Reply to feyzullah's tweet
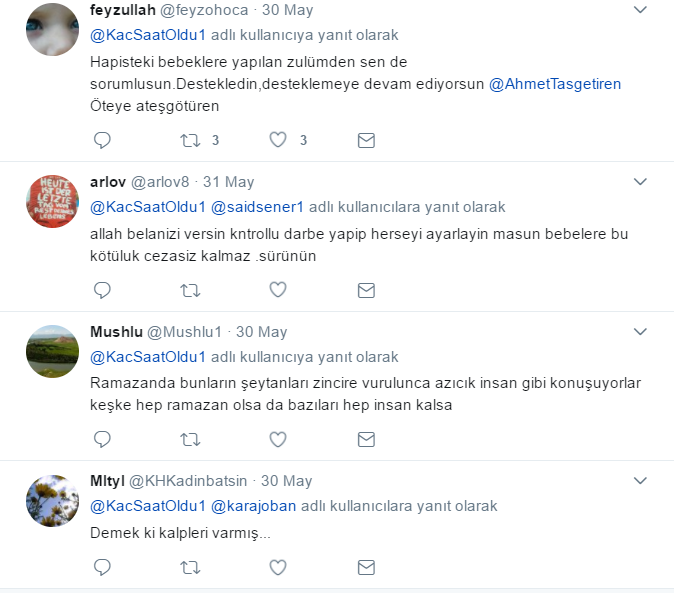 point(102,140)
